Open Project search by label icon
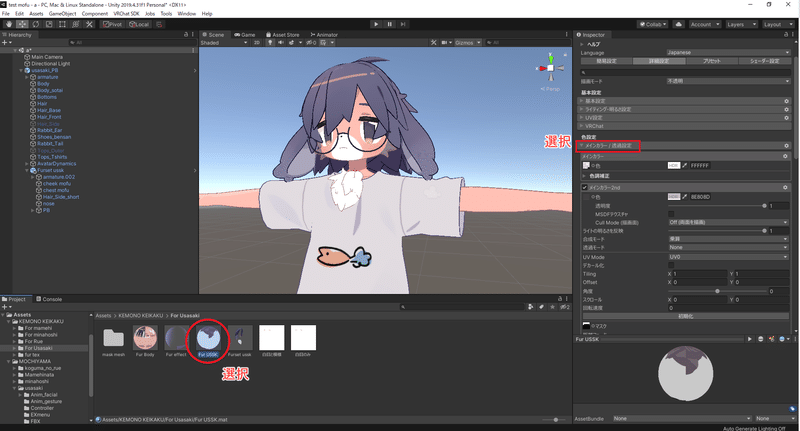800x431 pixels. click(541, 307)
